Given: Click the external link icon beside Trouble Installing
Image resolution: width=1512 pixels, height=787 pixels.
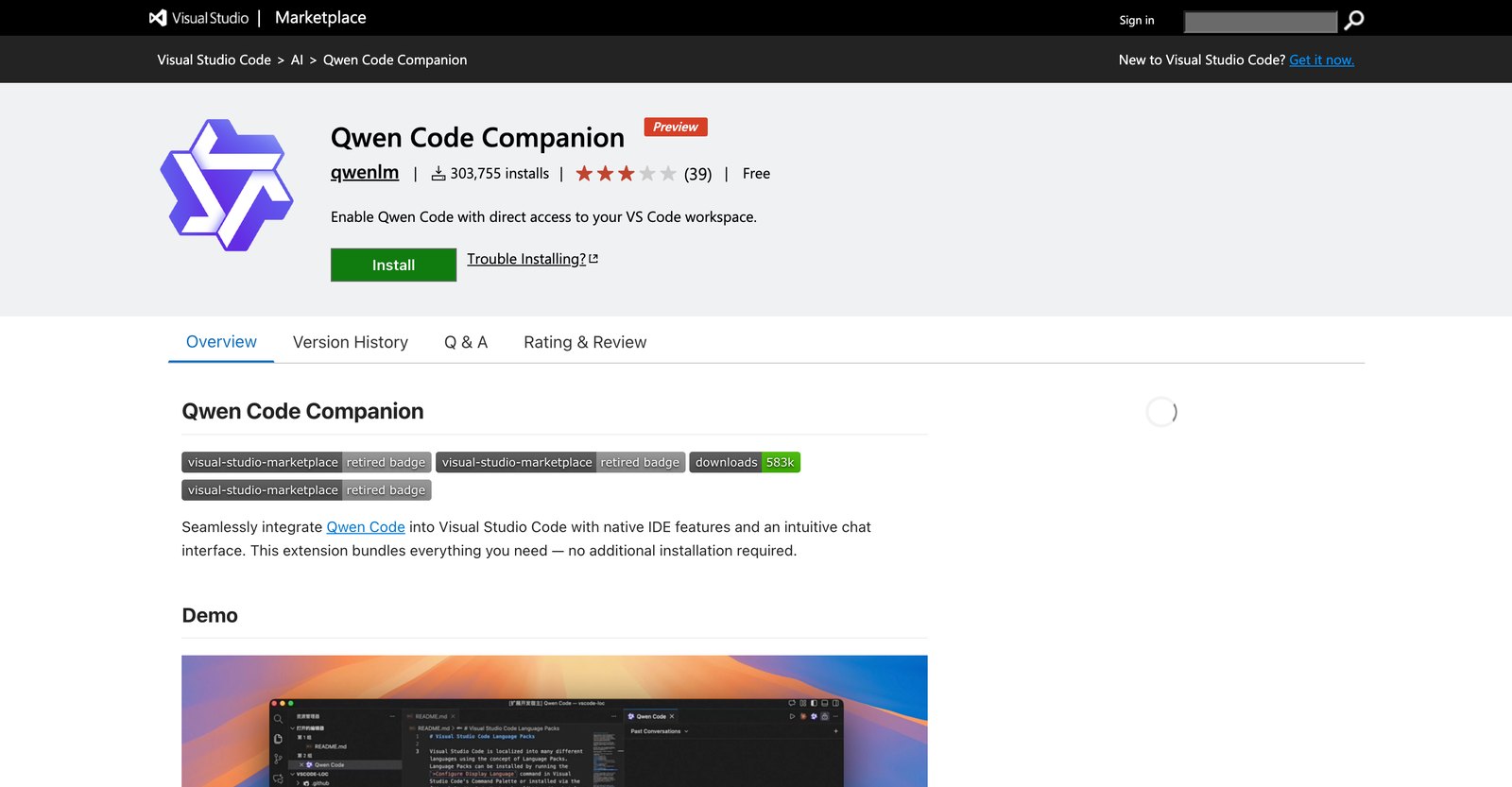Looking at the screenshot, I should coord(593,259).
